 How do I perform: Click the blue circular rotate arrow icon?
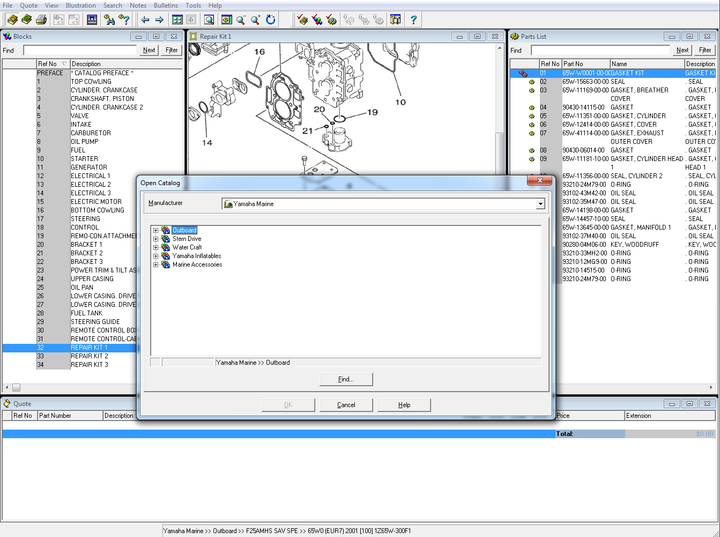coord(270,20)
